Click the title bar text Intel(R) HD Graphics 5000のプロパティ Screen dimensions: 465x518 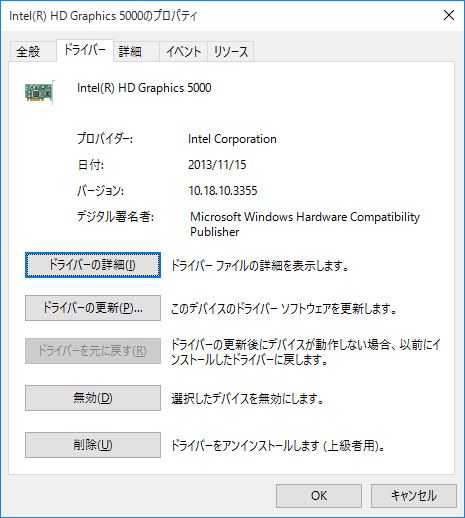(x=103, y=16)
